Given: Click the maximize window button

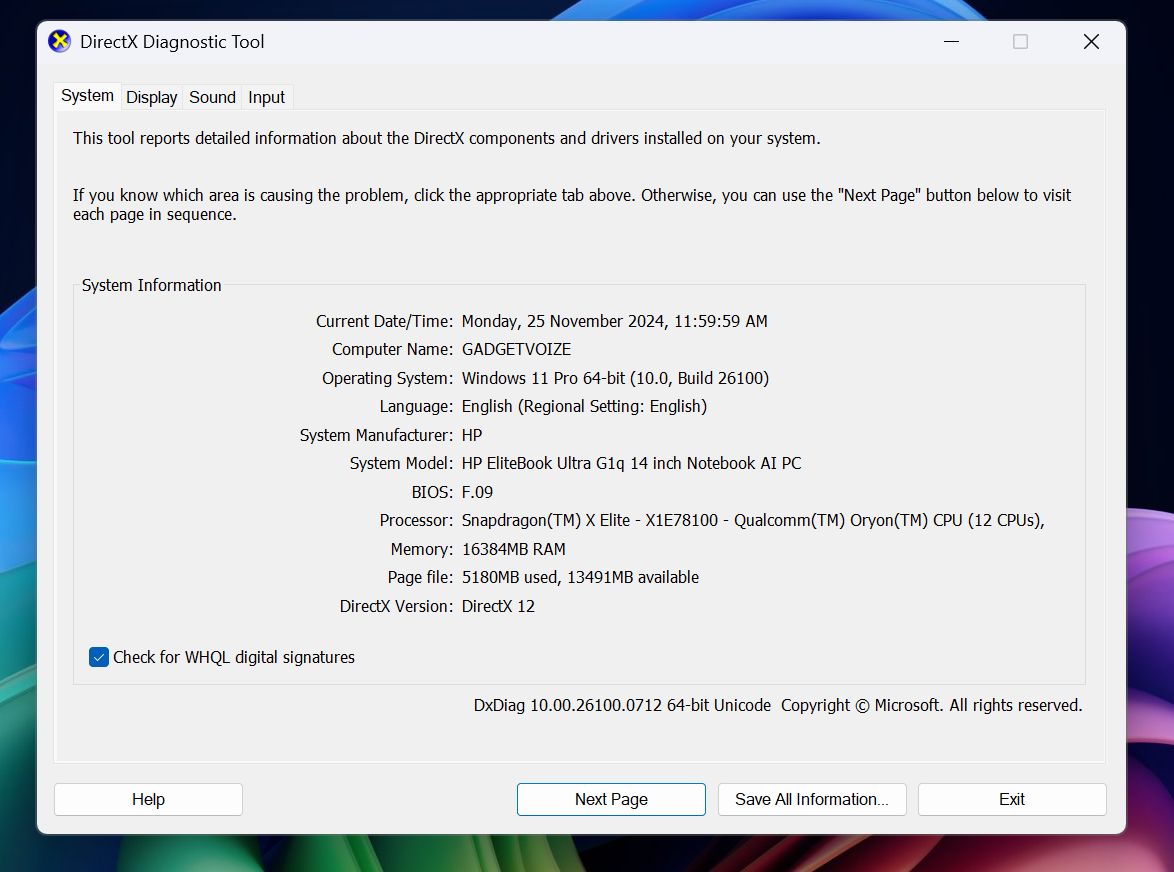Looking at the screenshot, I should pyautogui.click(x=1020, y=42).
